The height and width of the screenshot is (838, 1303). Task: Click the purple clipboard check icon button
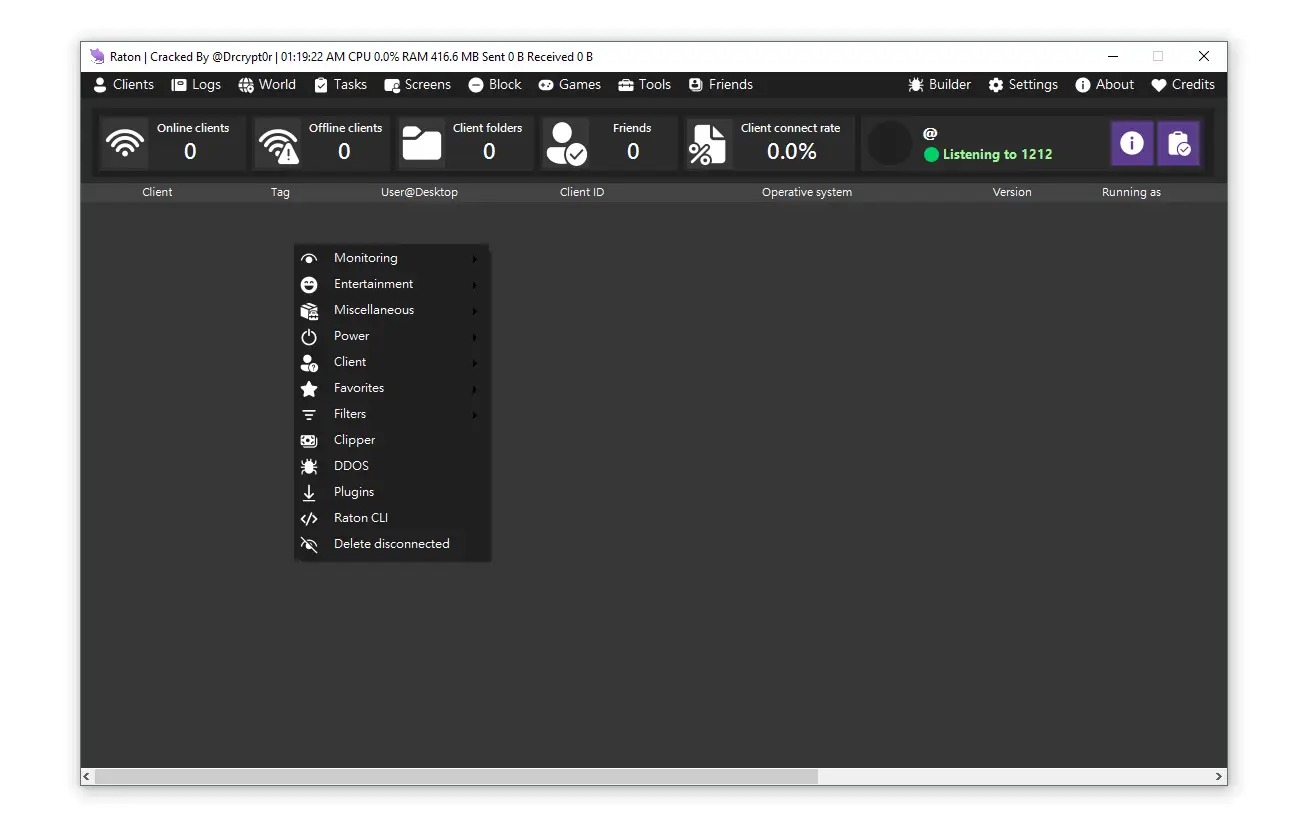point(1178,144)
